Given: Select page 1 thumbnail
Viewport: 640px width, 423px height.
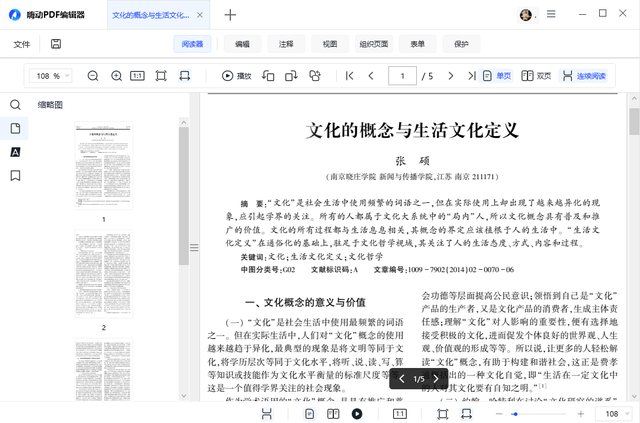Looking at the screenshot, I should pyautogui.click(x=104, y=165).
